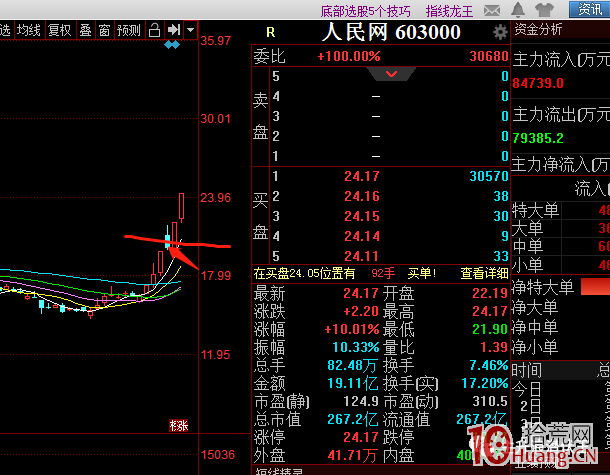610x475 pixels.
Task: Open the mail envelope icon
Action: pos(492,10)
